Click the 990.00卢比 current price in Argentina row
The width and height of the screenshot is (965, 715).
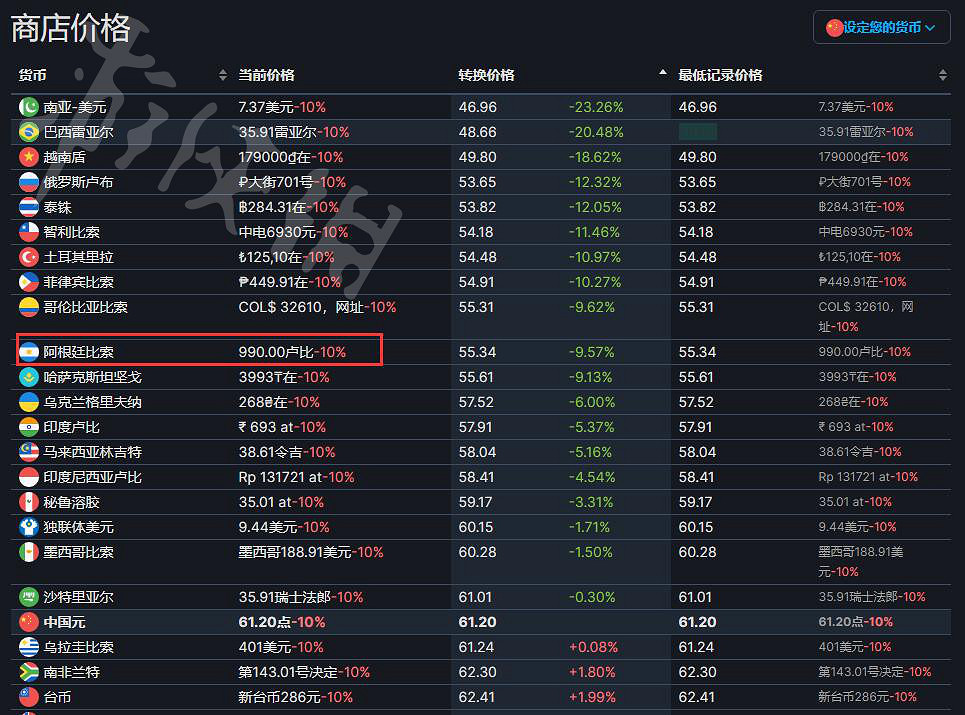point(277,352)
